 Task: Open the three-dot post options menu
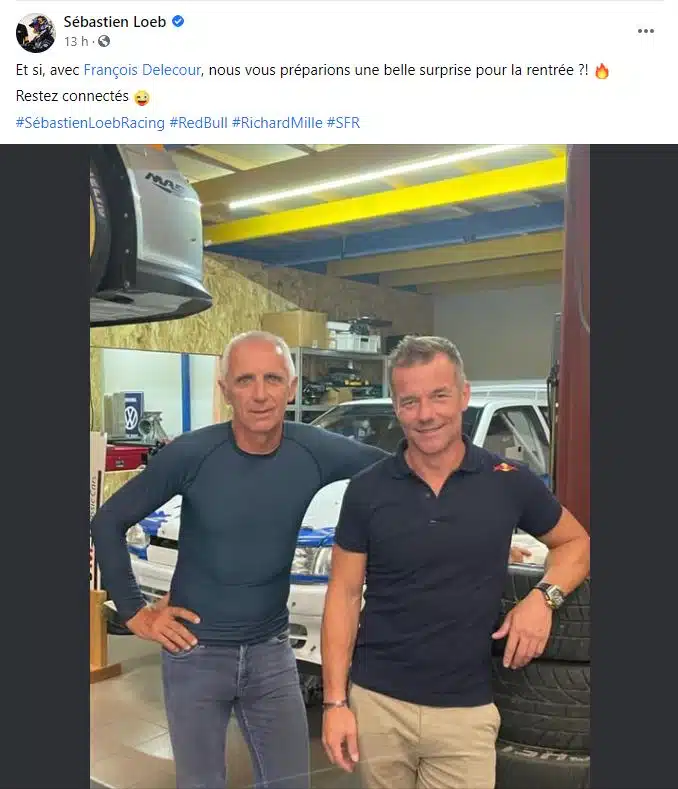coord(645,31)
